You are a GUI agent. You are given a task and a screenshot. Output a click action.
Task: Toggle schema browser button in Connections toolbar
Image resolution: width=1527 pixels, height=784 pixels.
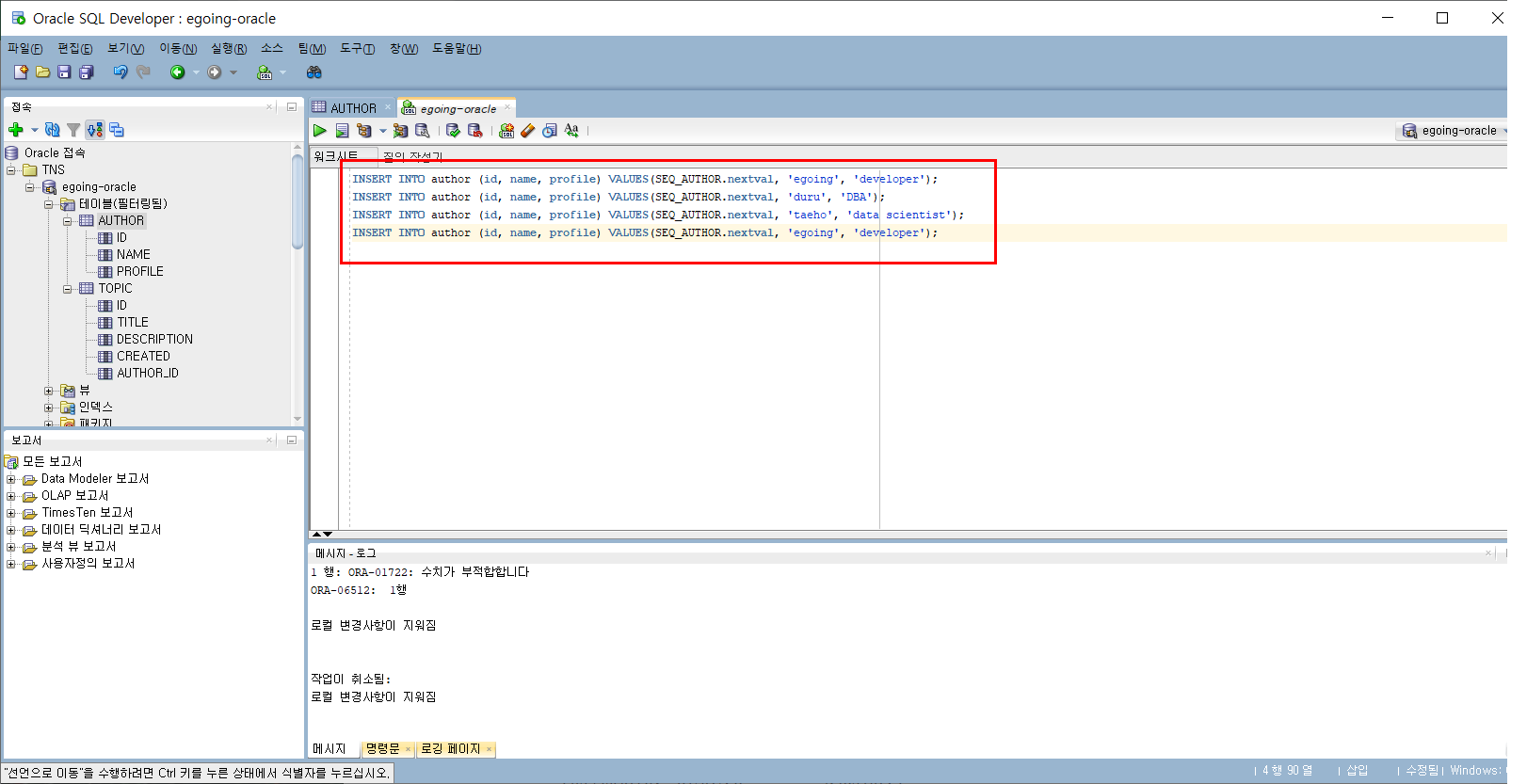[95, 130]
